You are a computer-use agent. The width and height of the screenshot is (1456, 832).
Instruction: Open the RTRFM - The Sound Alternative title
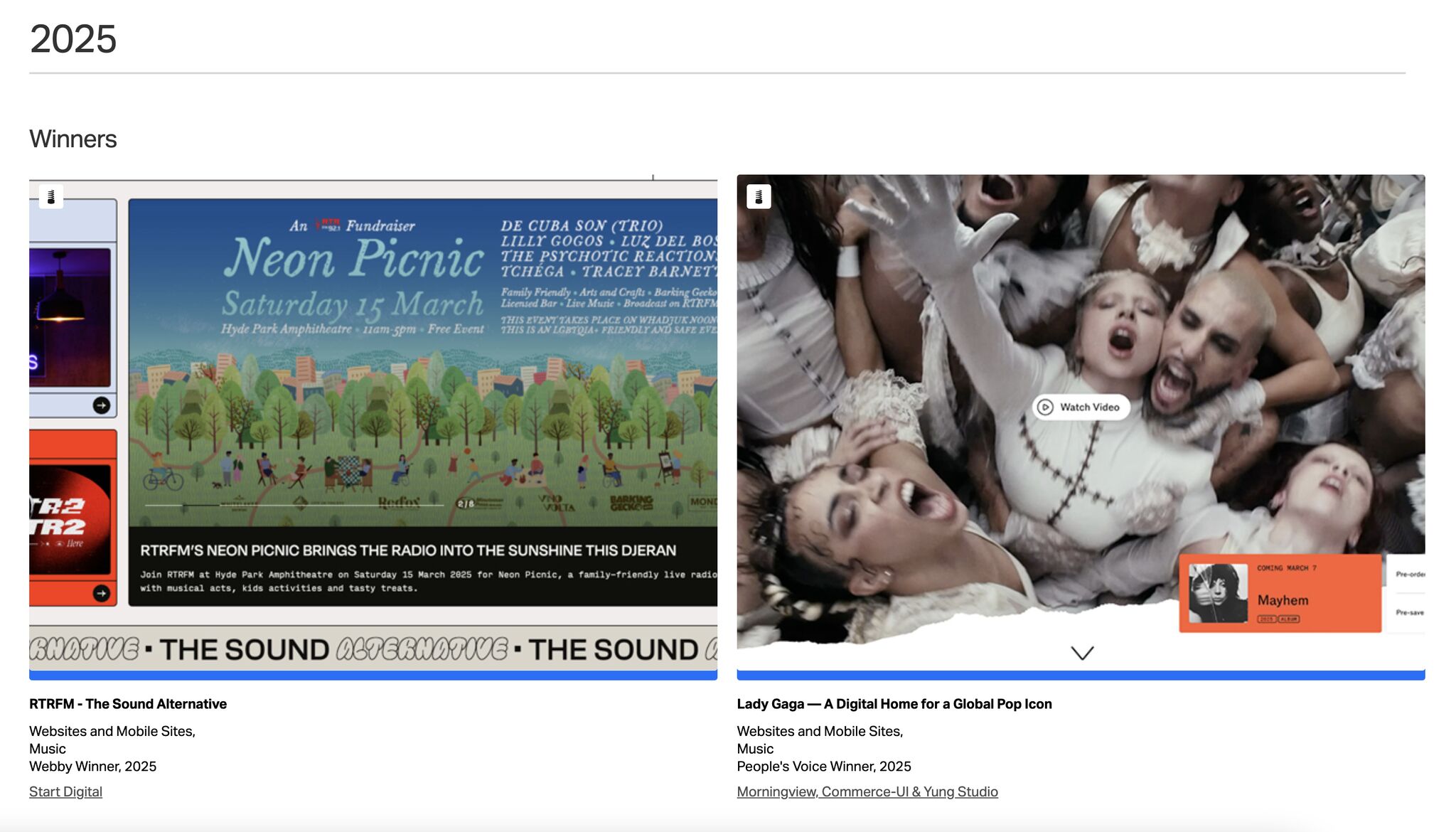pyautogui.click(x=128, y=704)
